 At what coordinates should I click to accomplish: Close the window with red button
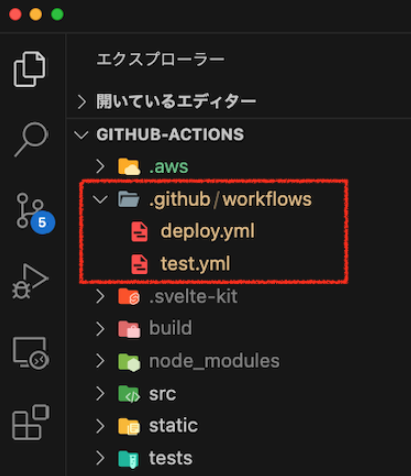pyautogui.click(x=15, y=14)
